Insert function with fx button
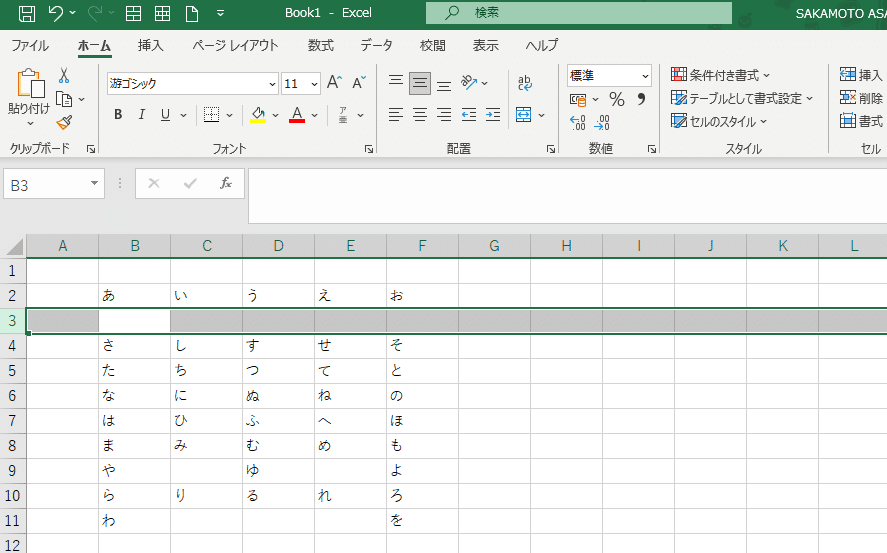This screenshot has height=553, width=887. tap(226, 183)
